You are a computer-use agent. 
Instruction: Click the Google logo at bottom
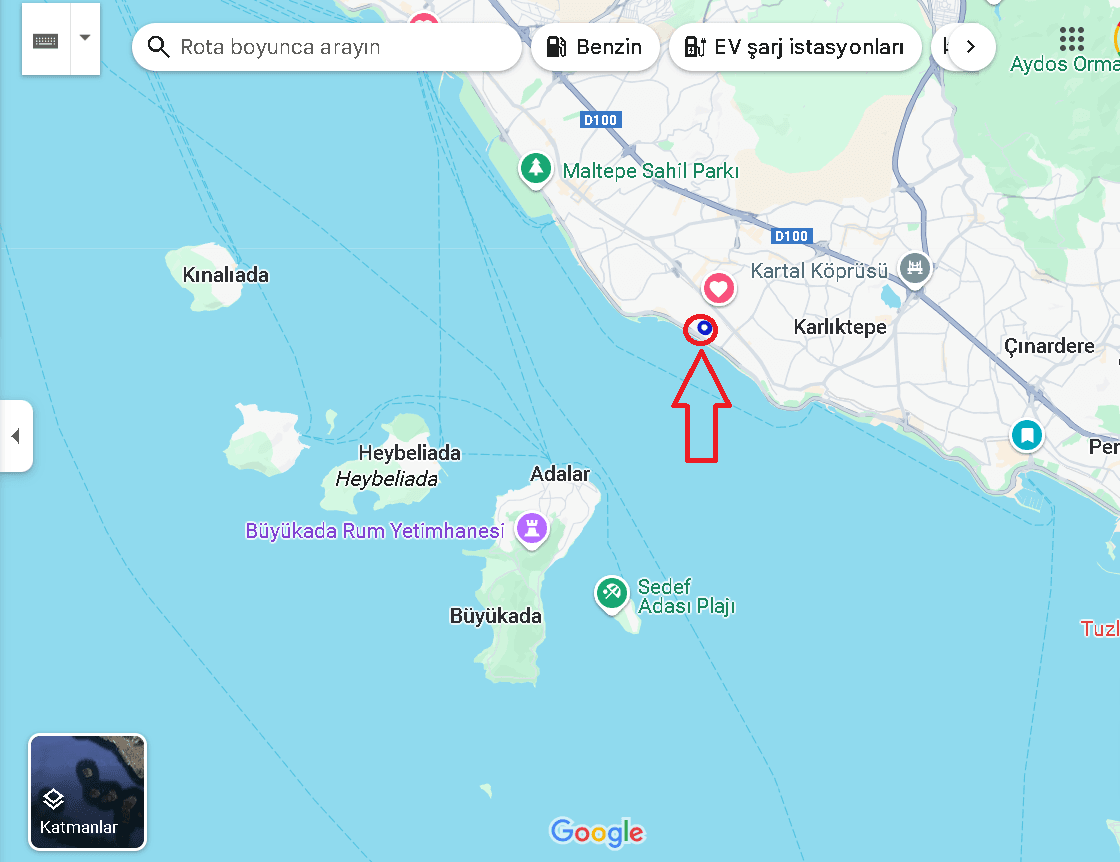point(597,833)
